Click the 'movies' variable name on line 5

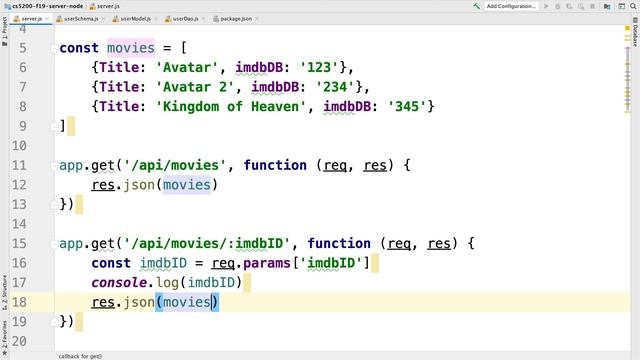[131, 48]
